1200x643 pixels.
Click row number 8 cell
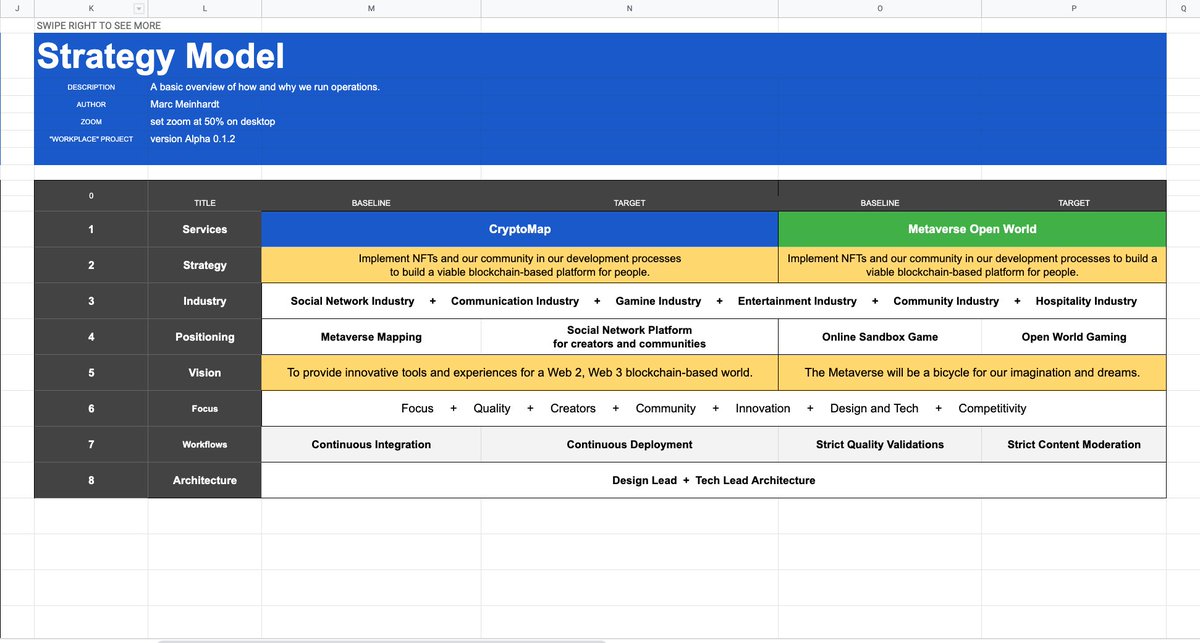91,480
